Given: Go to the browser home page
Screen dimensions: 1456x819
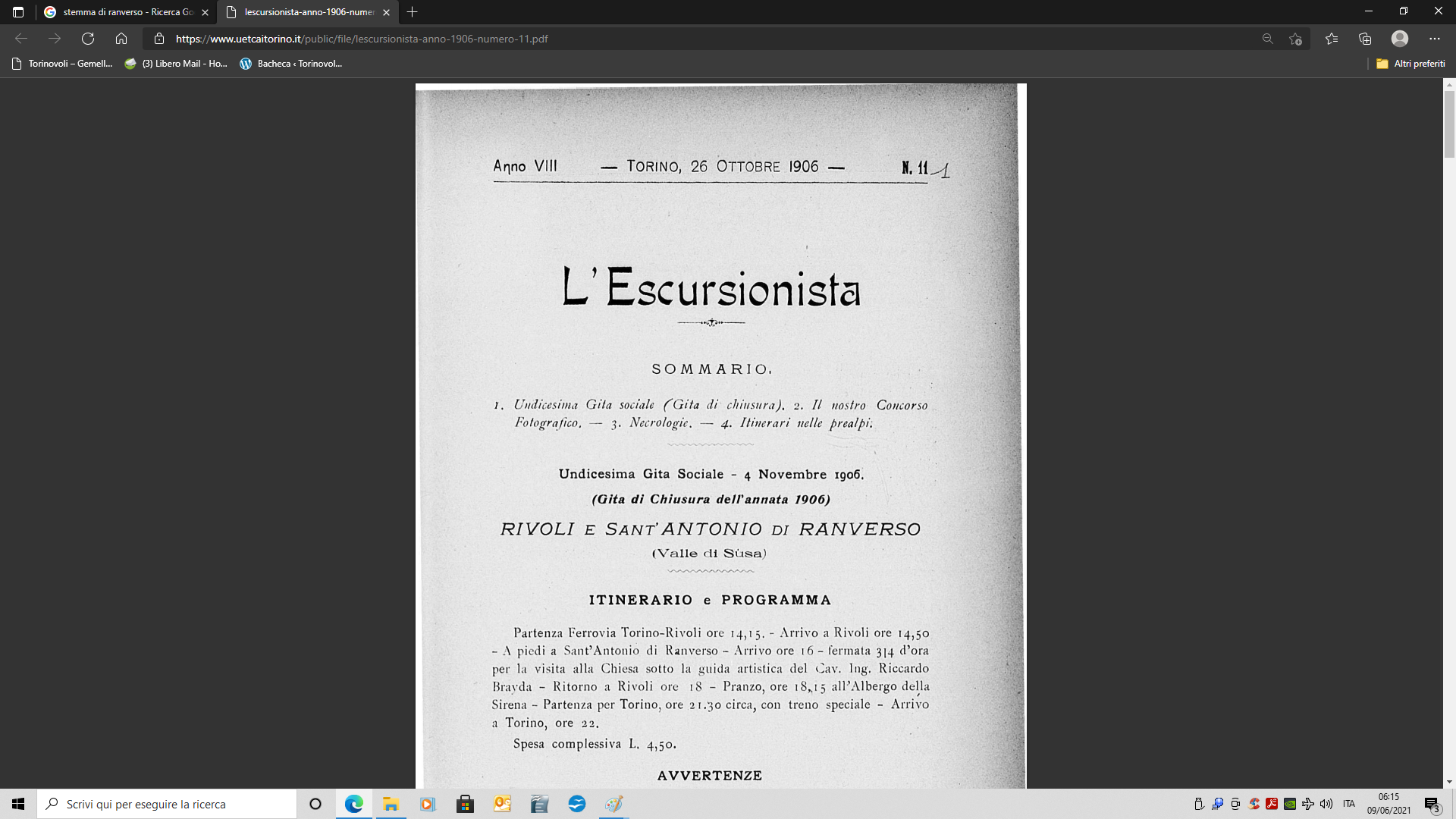Looking at the screenshot, I should coord(121,39).
